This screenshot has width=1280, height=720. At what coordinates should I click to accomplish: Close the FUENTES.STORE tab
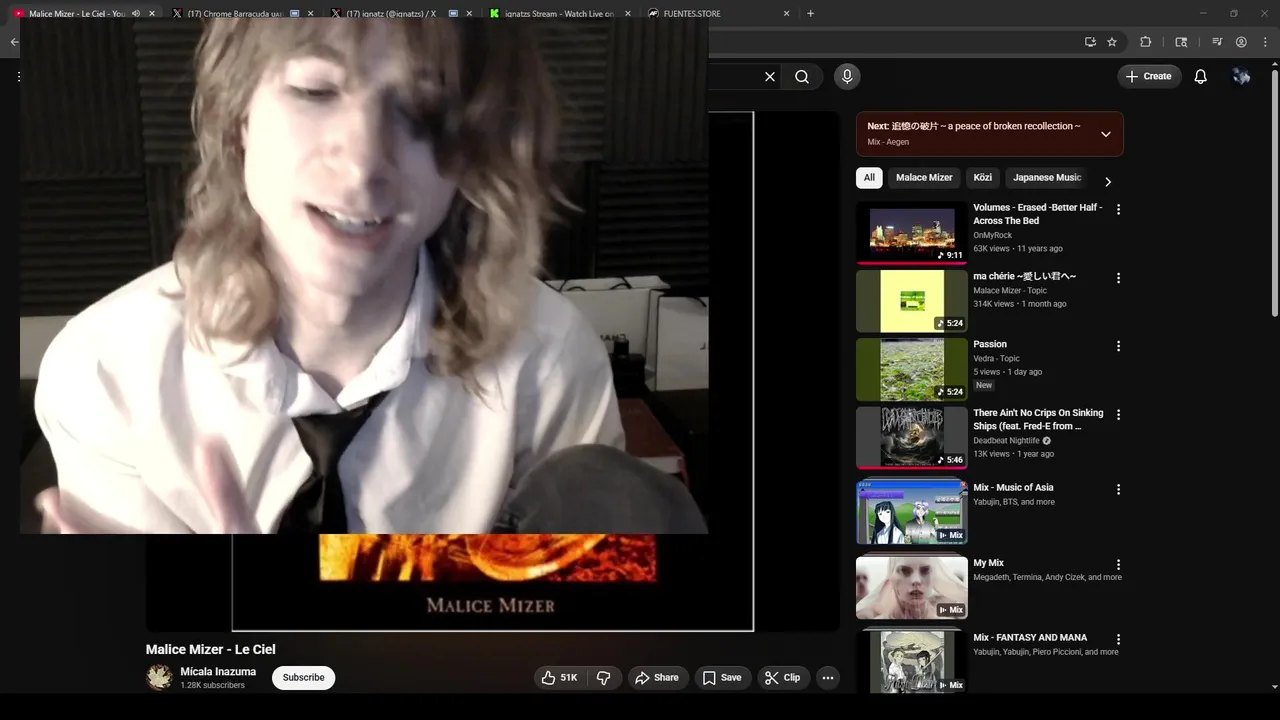coord(786,14)
